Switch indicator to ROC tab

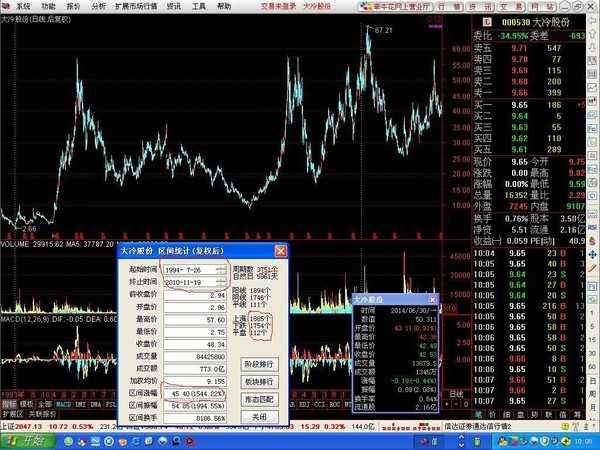coord(333,404)
